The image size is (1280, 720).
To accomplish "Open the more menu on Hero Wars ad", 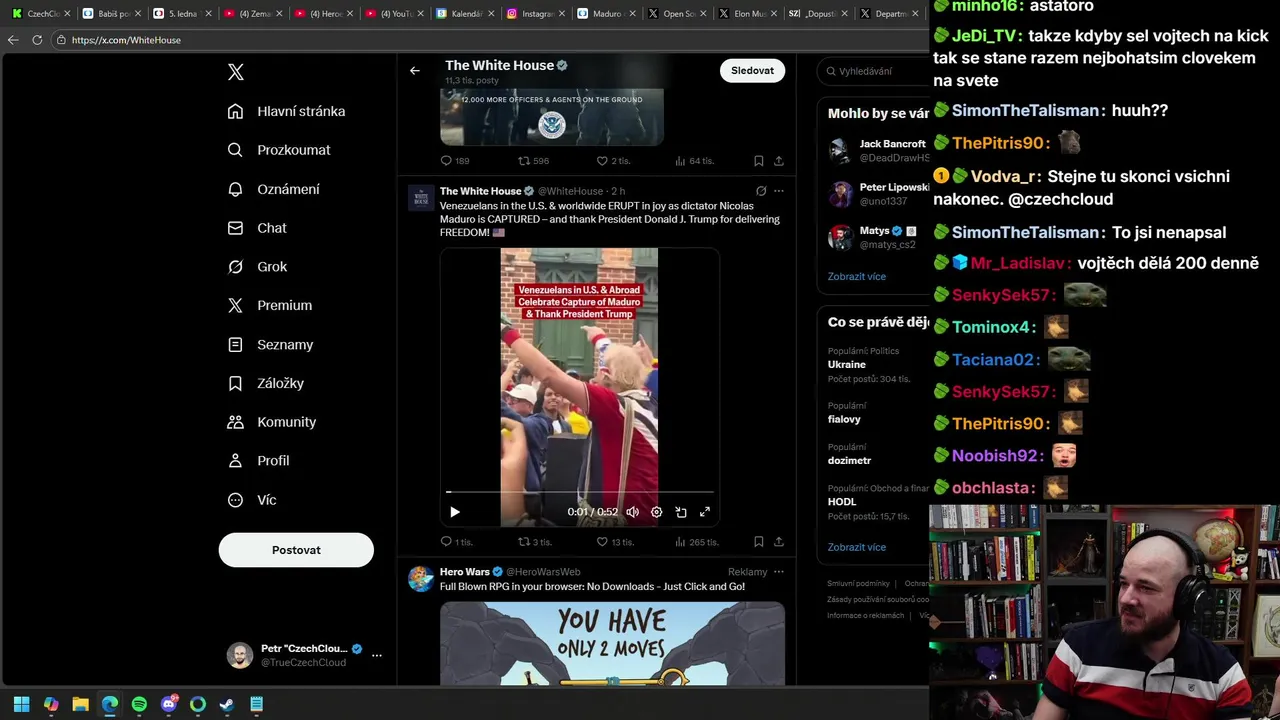I will (779, 572).
